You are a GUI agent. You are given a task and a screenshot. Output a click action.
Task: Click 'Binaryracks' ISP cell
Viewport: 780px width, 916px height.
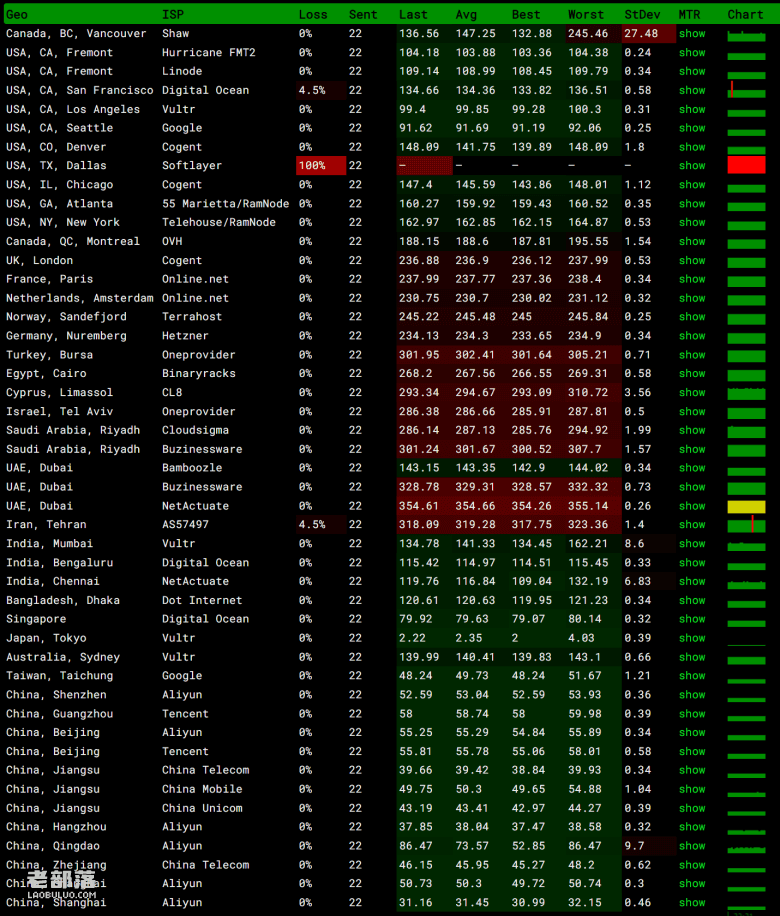(x=199, y=373)
